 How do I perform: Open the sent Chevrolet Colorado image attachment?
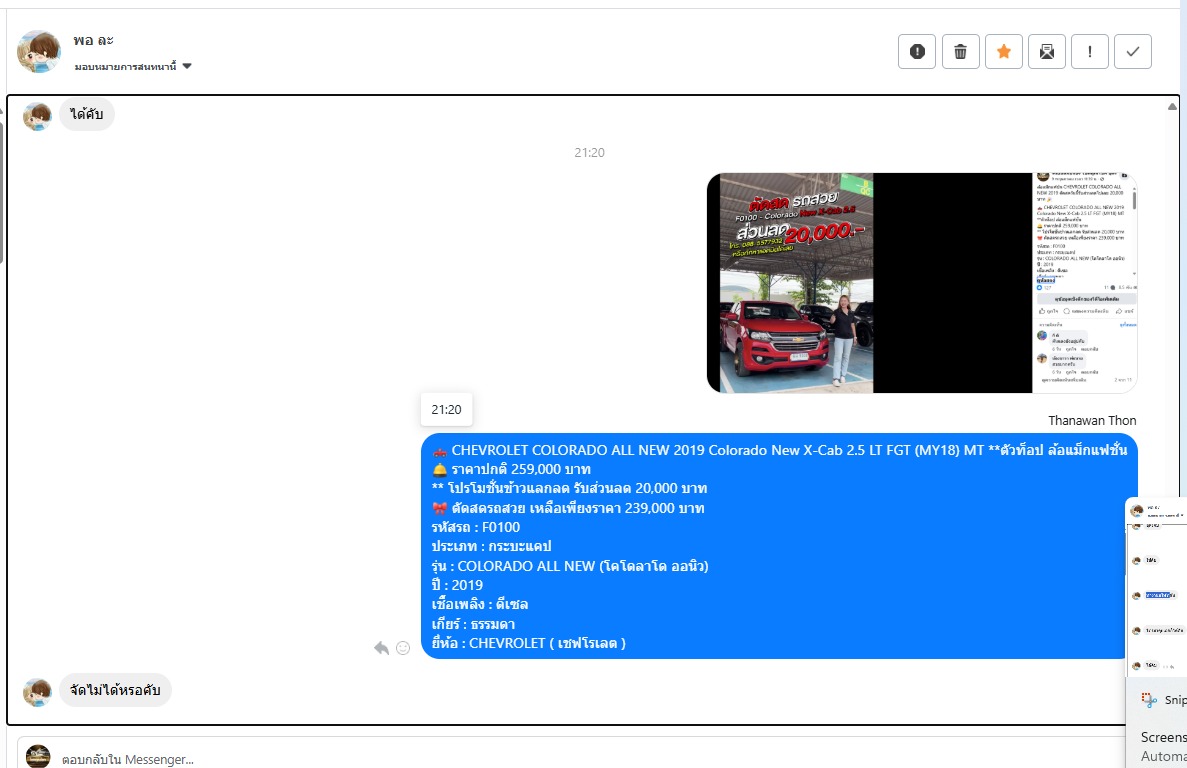point(922,283)
